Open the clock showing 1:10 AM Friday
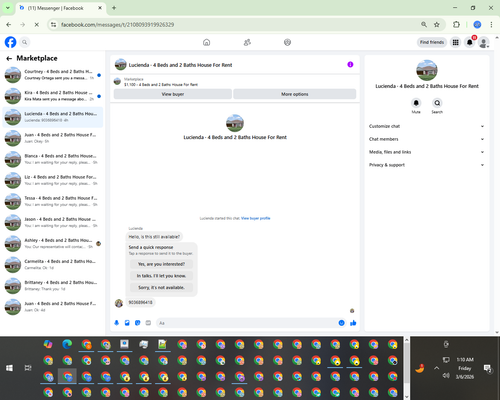The width and height of the screenshot is (500, 400). [465, 368]
